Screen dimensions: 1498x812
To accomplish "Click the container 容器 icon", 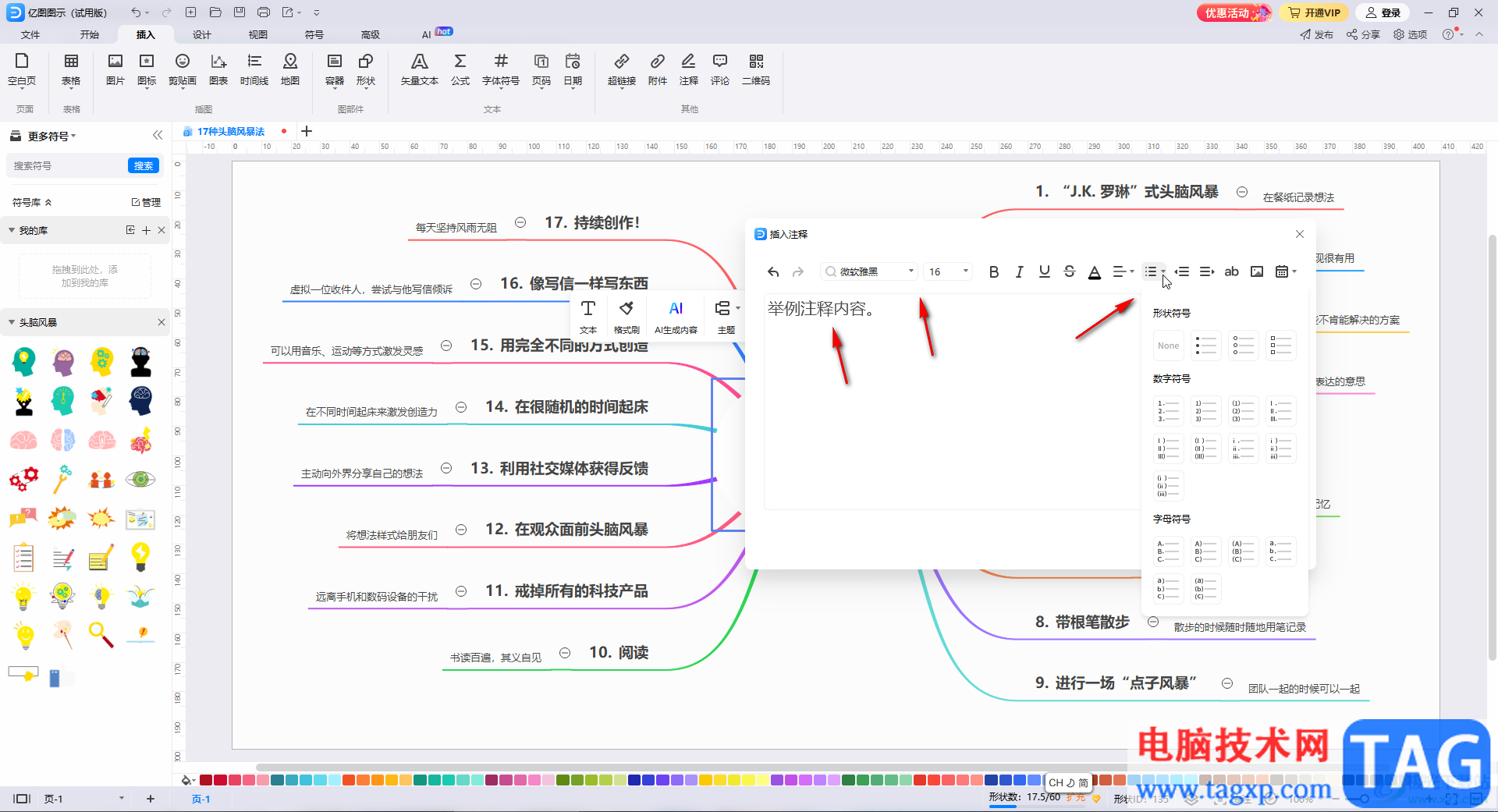I will pos(335,69).
